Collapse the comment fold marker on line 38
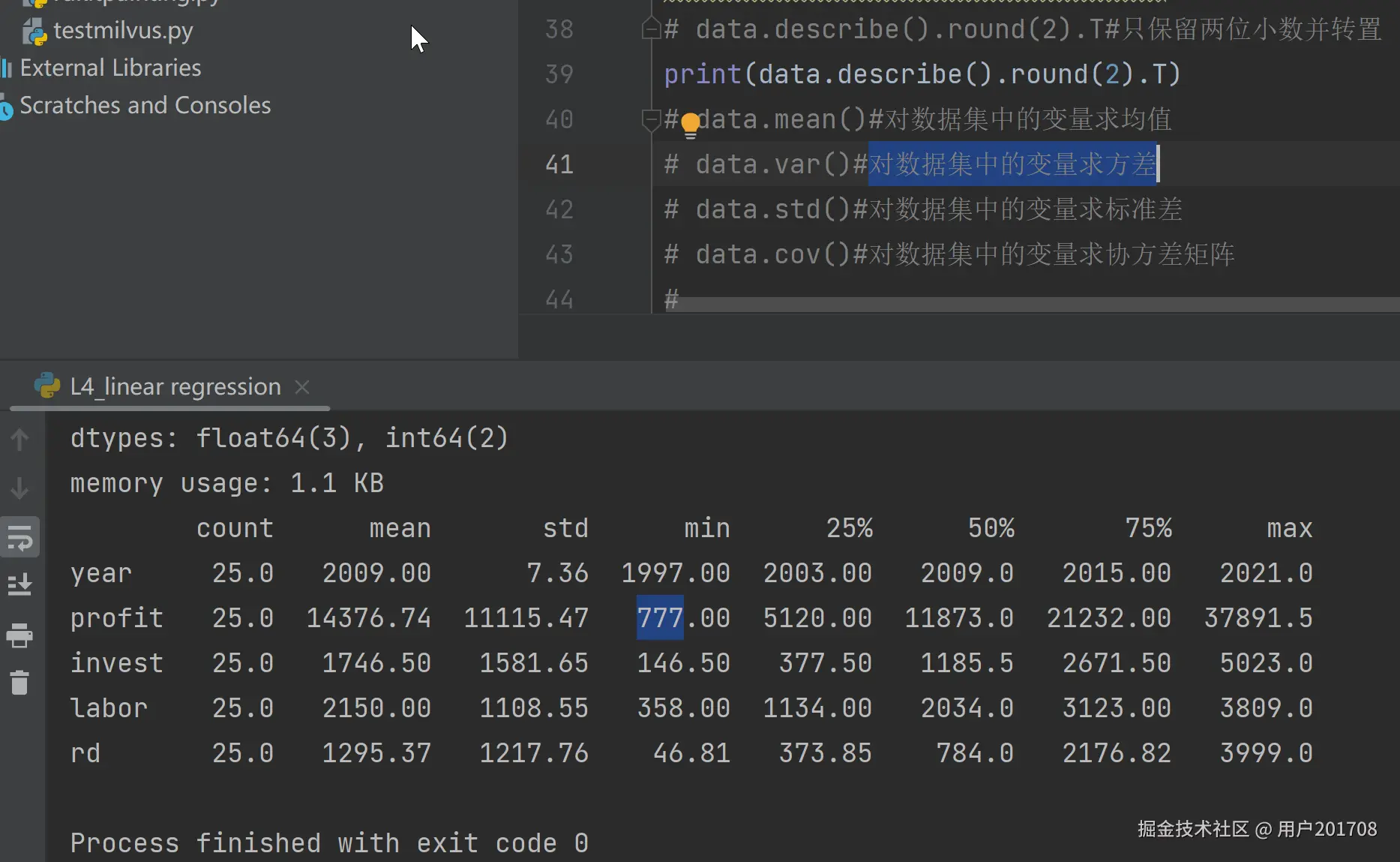The height and width of the screenshot is (862, 1400). tap(650, 29)
